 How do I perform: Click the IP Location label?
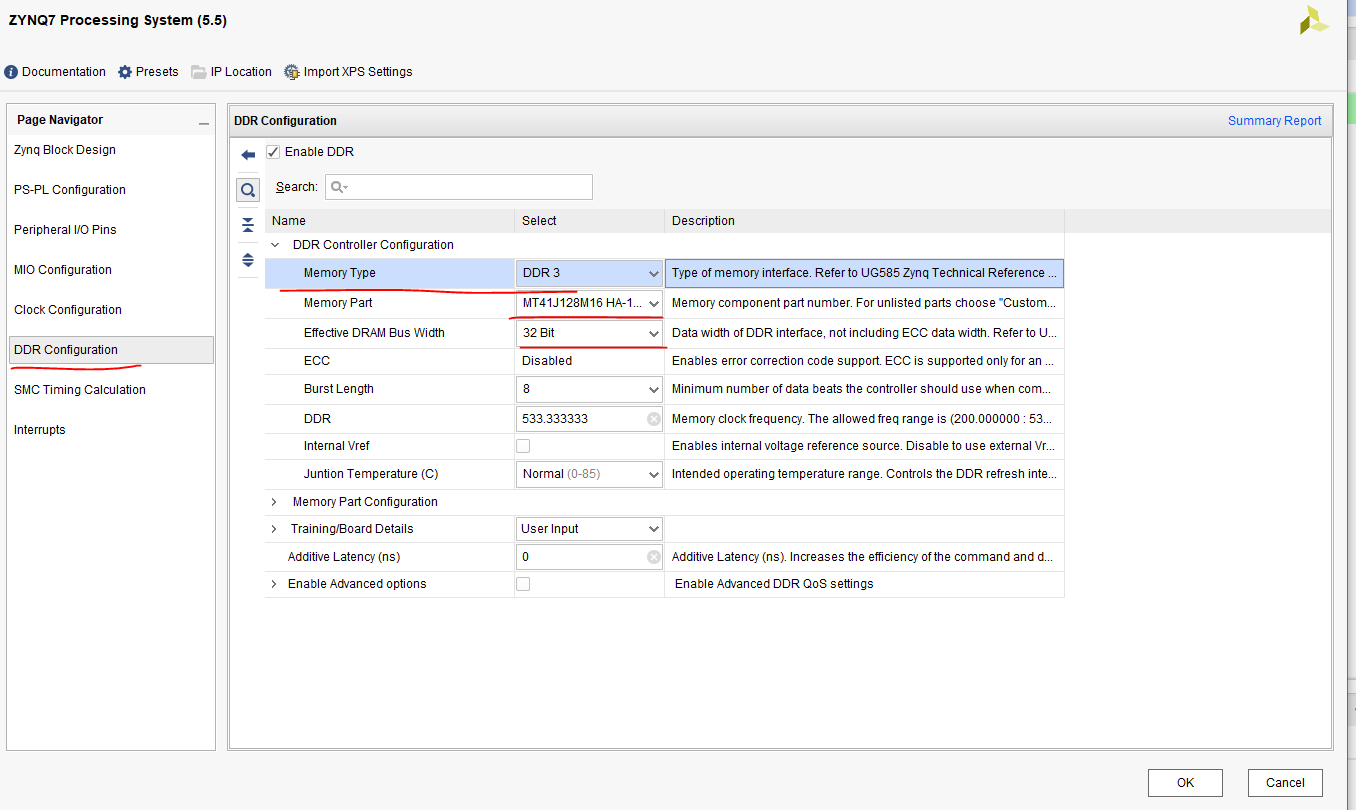[x=241, y=72]
